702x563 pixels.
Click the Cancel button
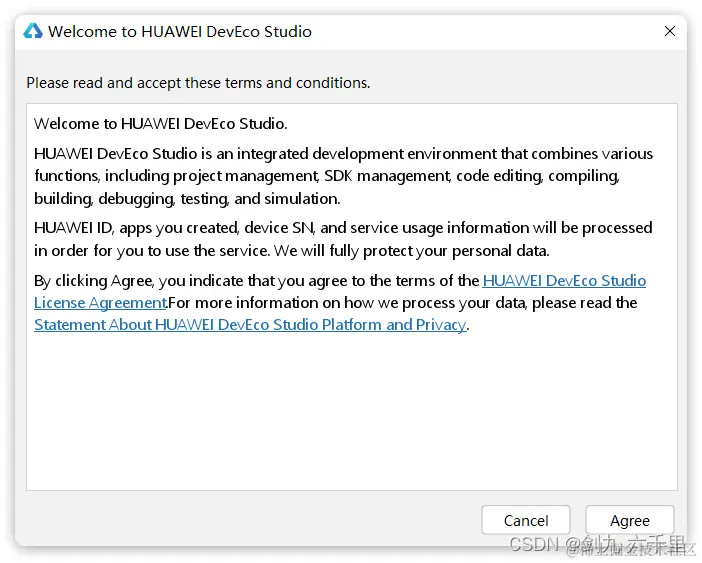point(526,520)
